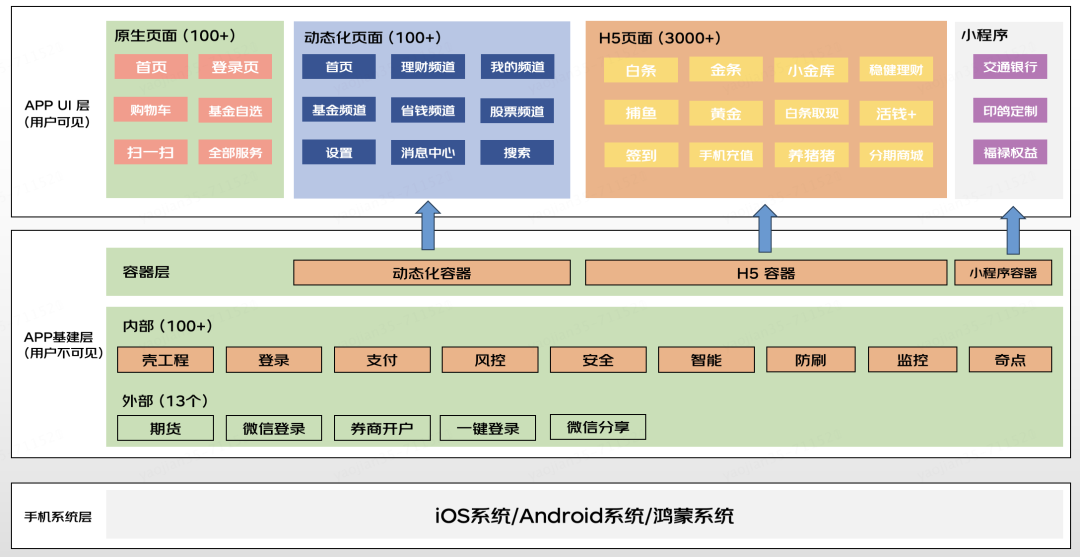The height and width of the screenshot is (557, 1080).
Task: Select the 基金自选 box
Action: (x=235, y=110)
